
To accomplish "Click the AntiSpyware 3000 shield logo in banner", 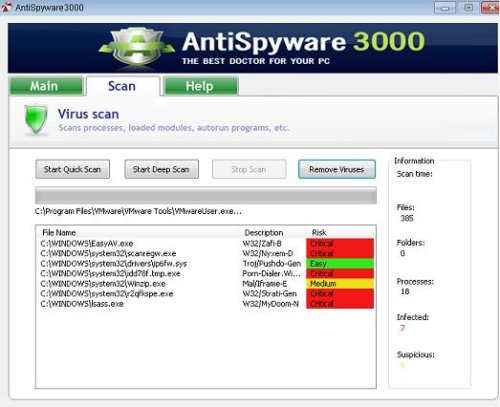I will point(137,47).
